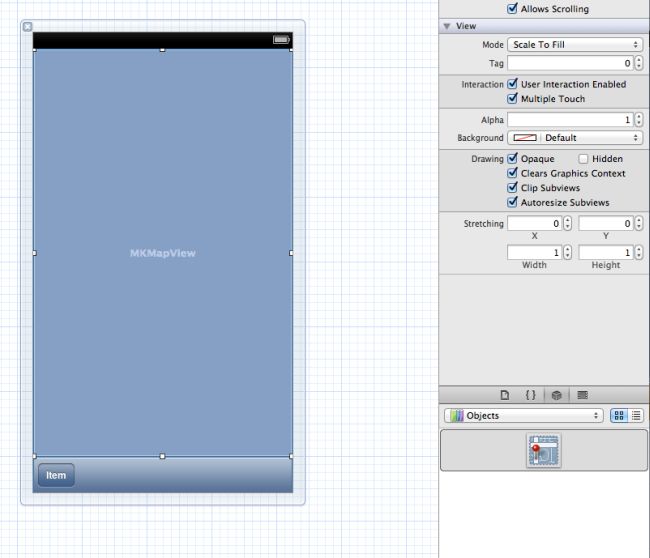Click the Background color swatch well

(x=525, y=138)
